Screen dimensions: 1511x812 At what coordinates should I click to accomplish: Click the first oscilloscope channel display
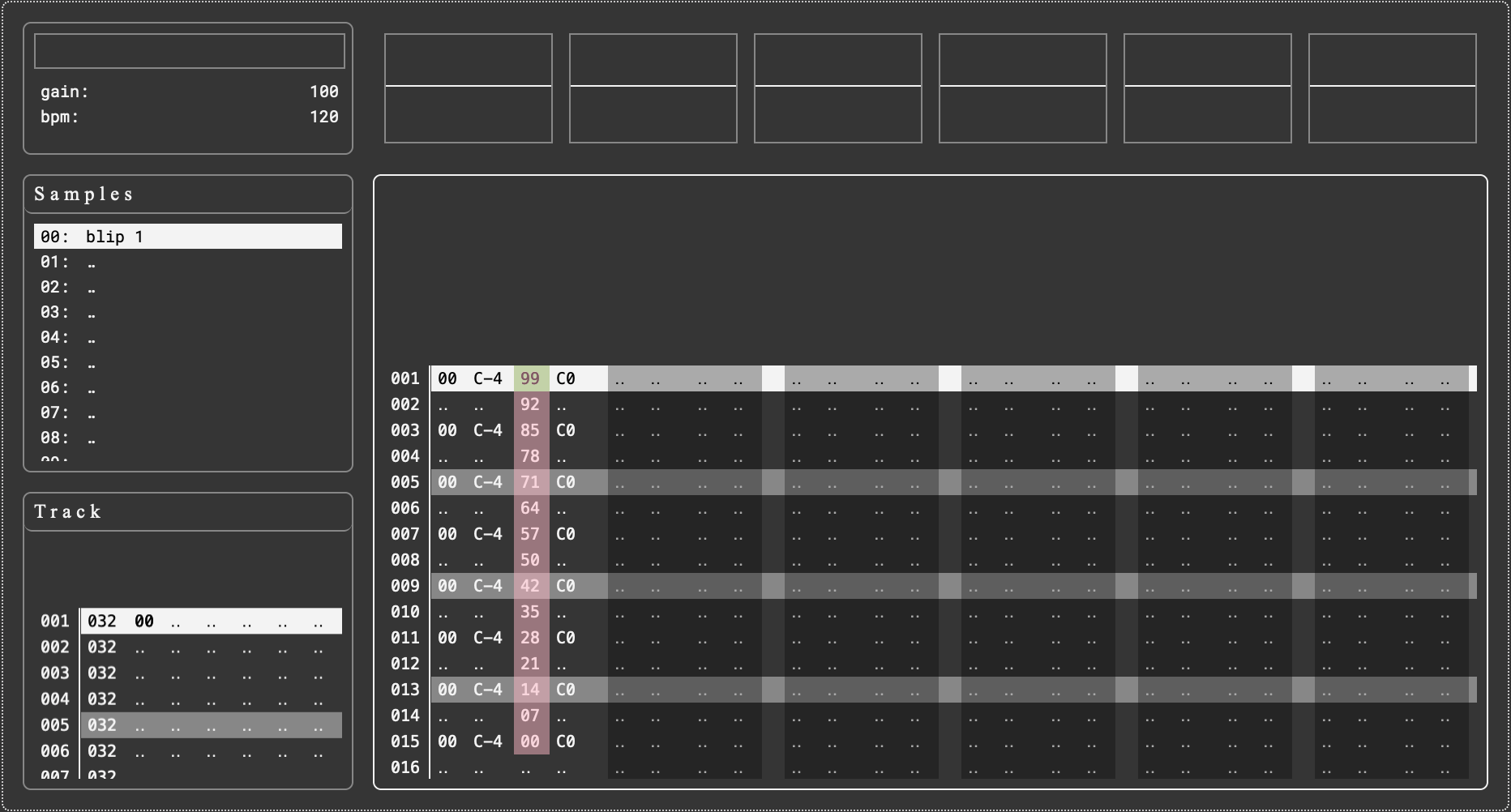click(x=469, y=88)
